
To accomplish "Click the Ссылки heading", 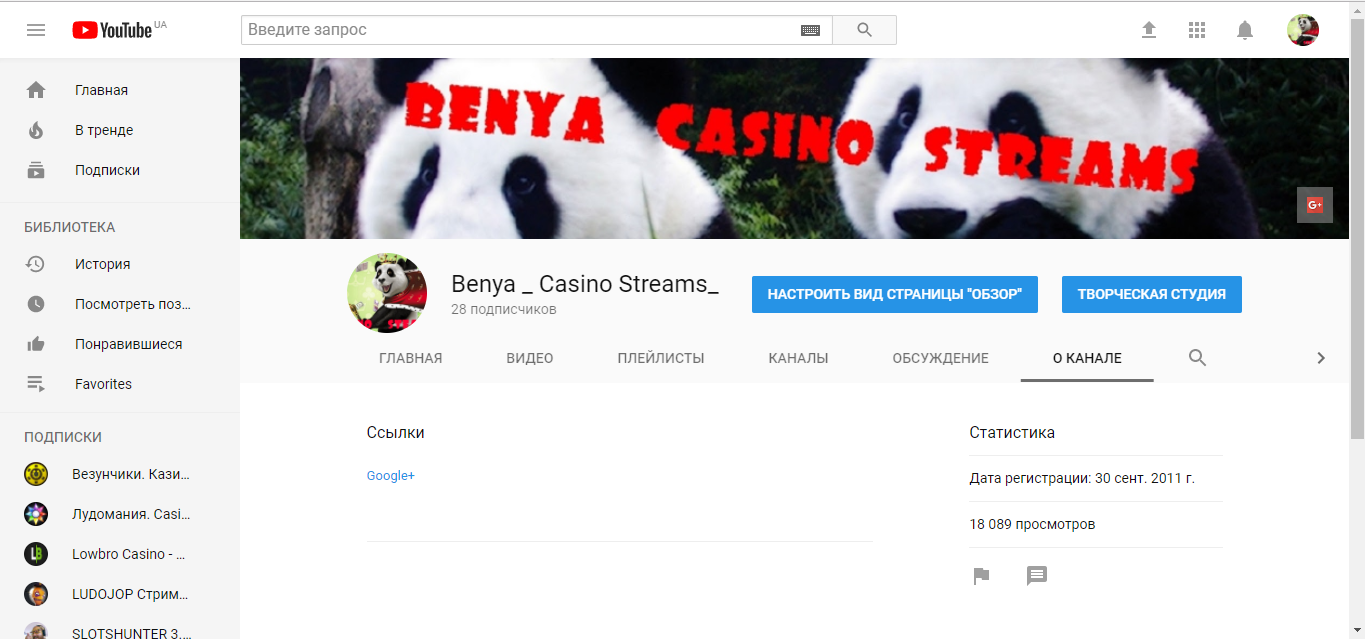I will (x=396, y=433).
